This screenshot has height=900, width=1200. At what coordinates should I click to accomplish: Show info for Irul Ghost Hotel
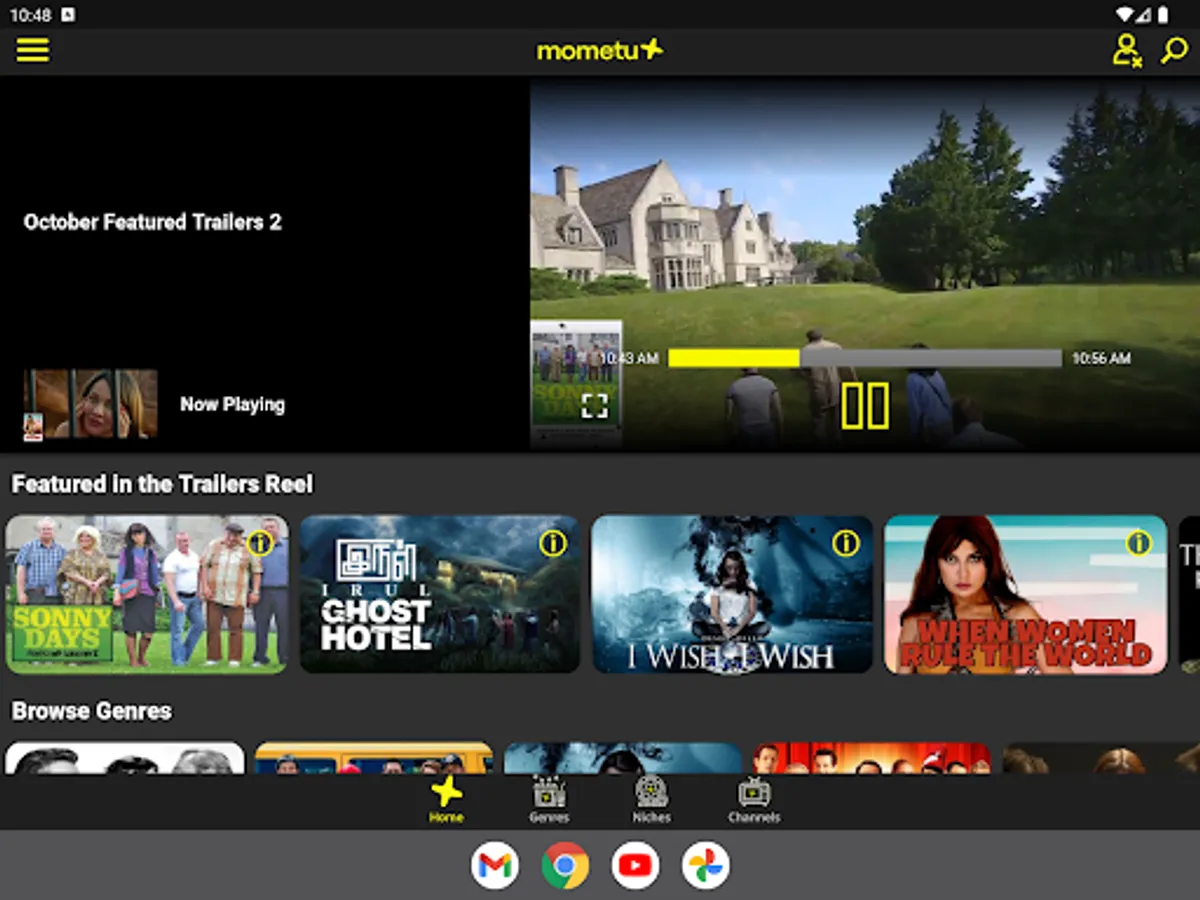pos(553,543)
